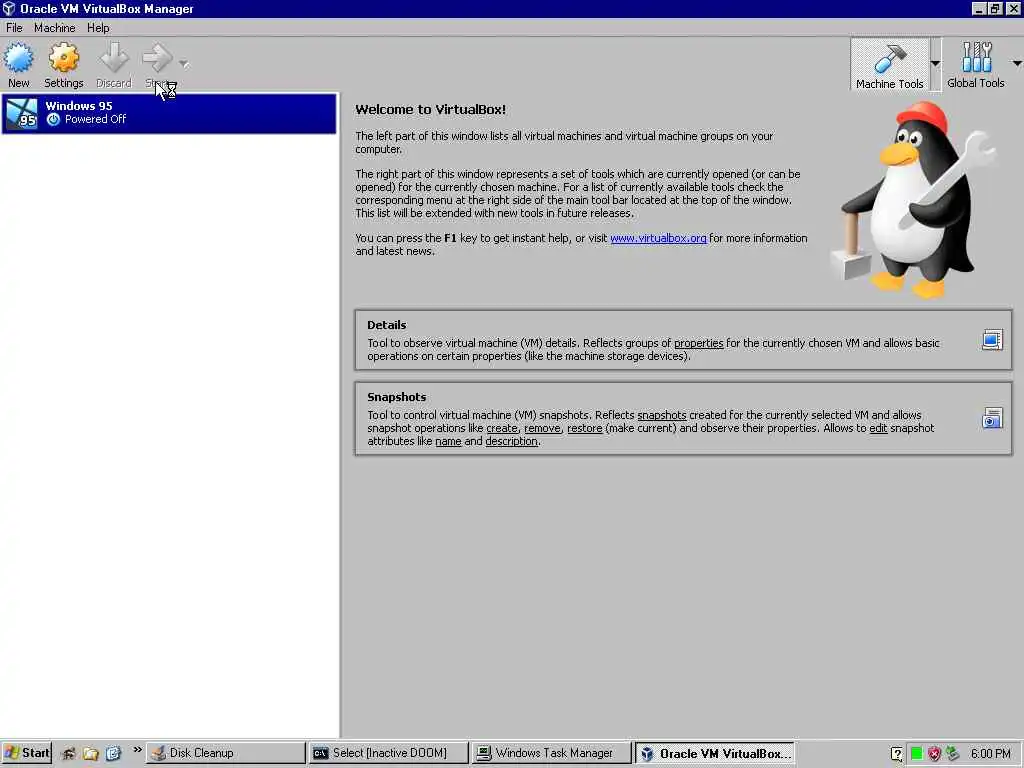Image resolution: width=1024 pixels, height=768 pixels.
Task: Click the 6:00 PM clock
Action: click(x=990, y=754)
